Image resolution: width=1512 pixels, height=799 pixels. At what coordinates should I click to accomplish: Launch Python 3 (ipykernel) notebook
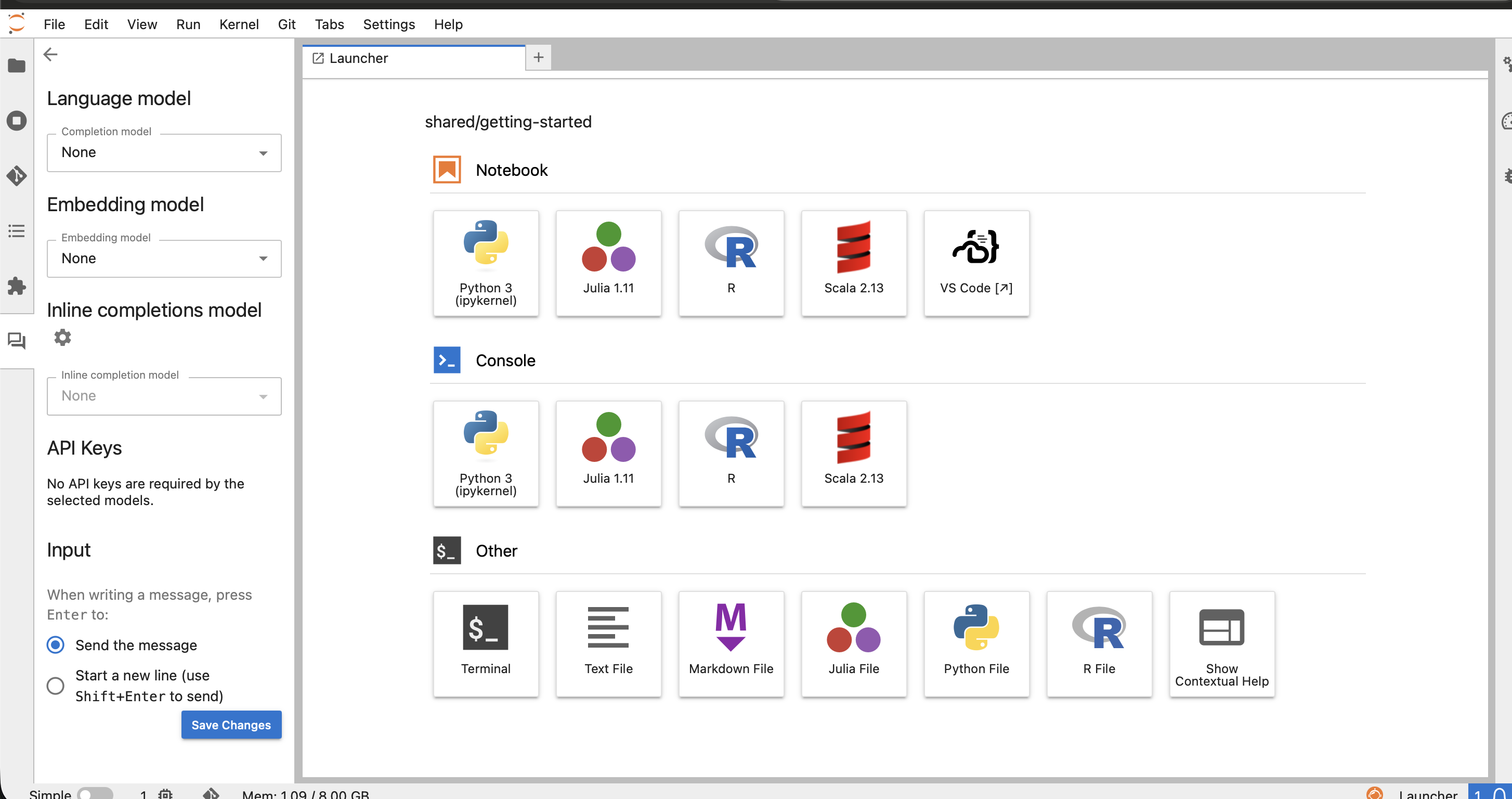tap(486, 264)
